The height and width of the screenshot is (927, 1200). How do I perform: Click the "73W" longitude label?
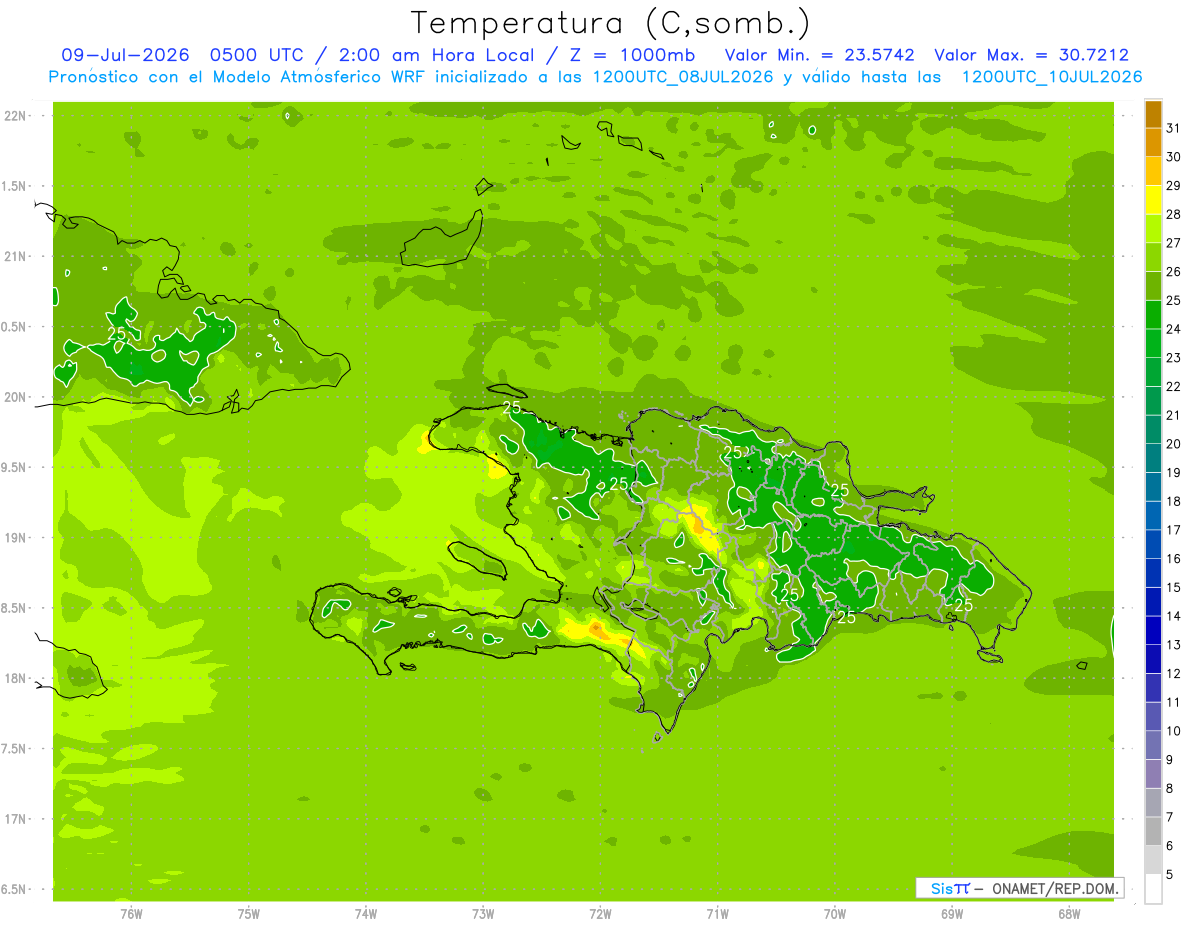(x=483, y=913)
